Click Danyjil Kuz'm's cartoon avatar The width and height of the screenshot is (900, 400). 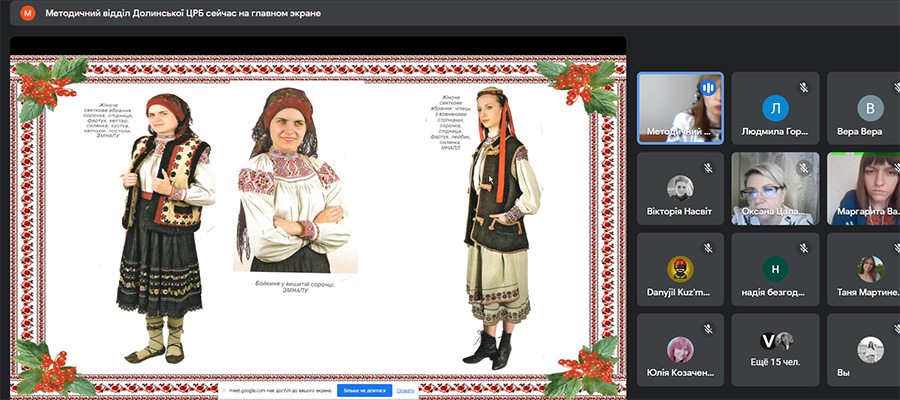click(x=680, y=269)
